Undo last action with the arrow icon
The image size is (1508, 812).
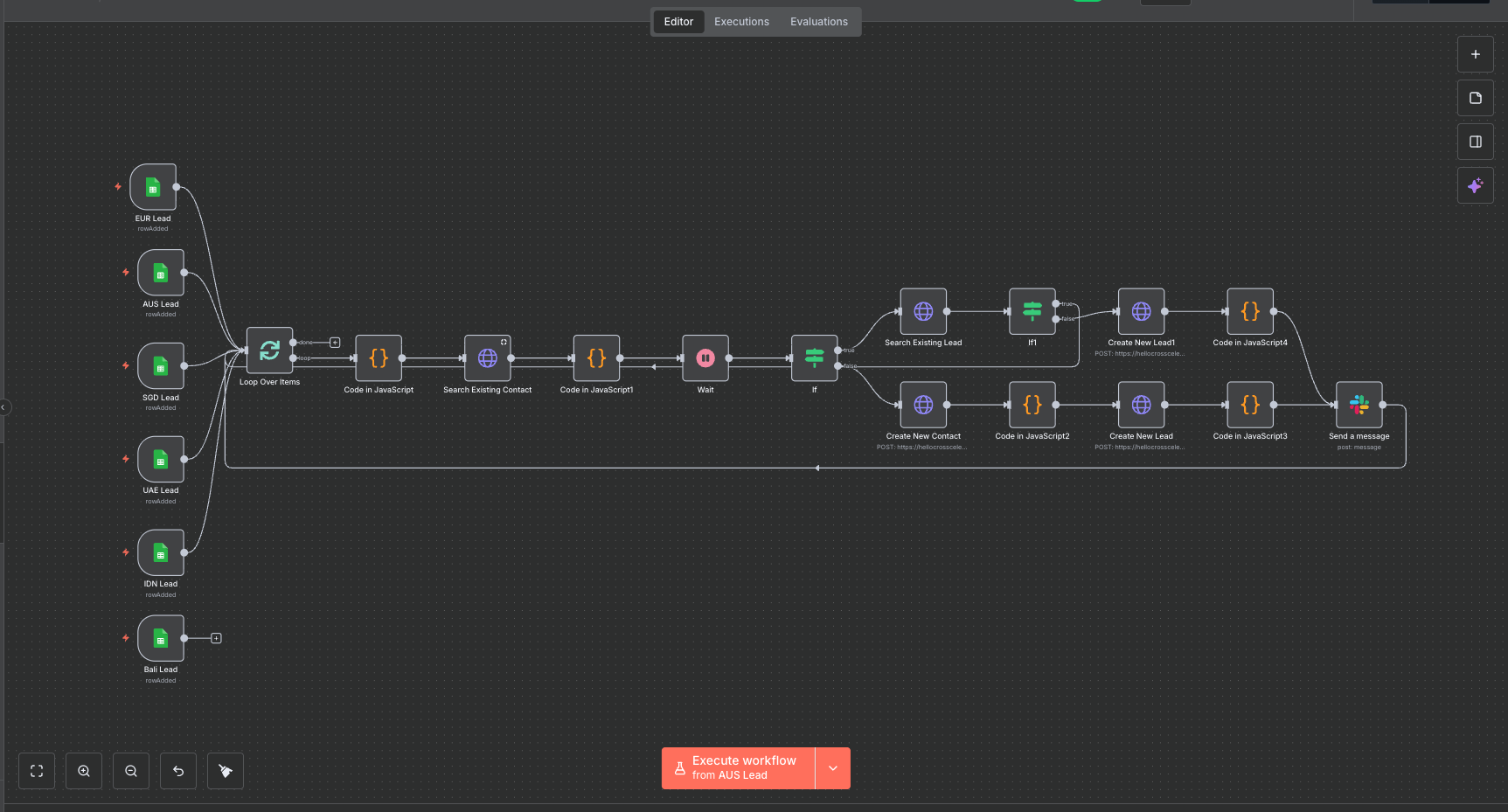click(177, 770)
